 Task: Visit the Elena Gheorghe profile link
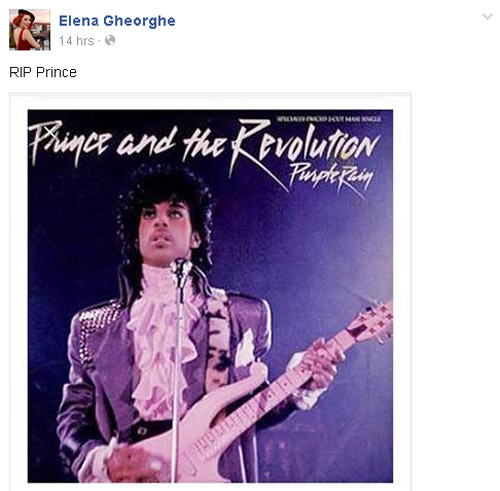pos(117,21)
